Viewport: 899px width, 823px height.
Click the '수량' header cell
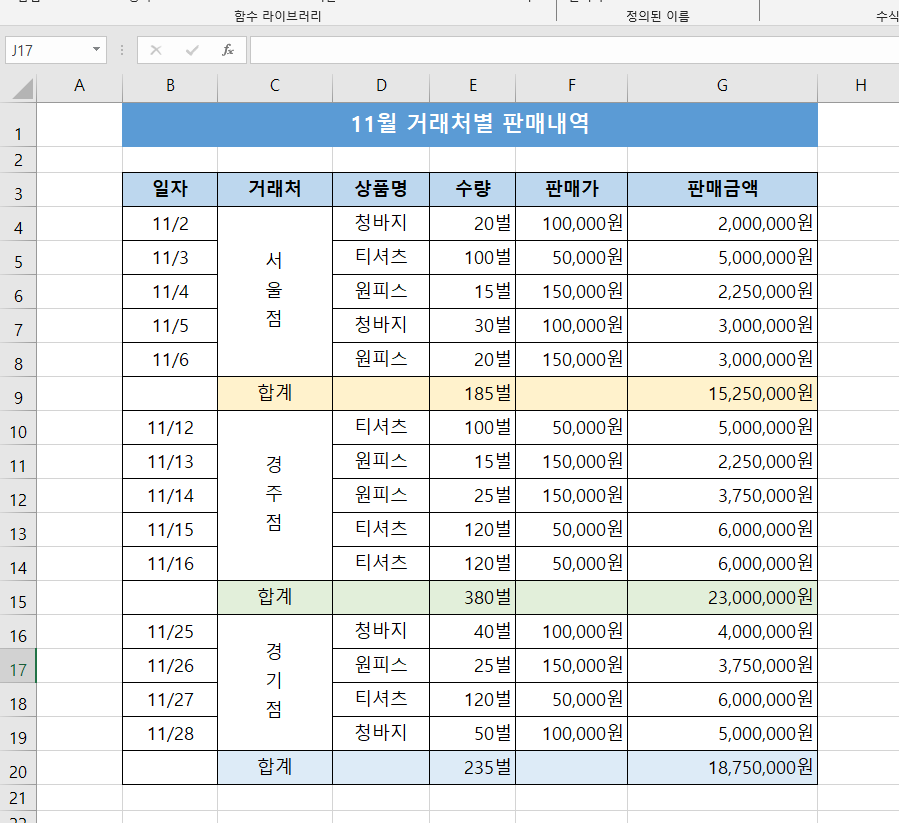coord(473,189)
